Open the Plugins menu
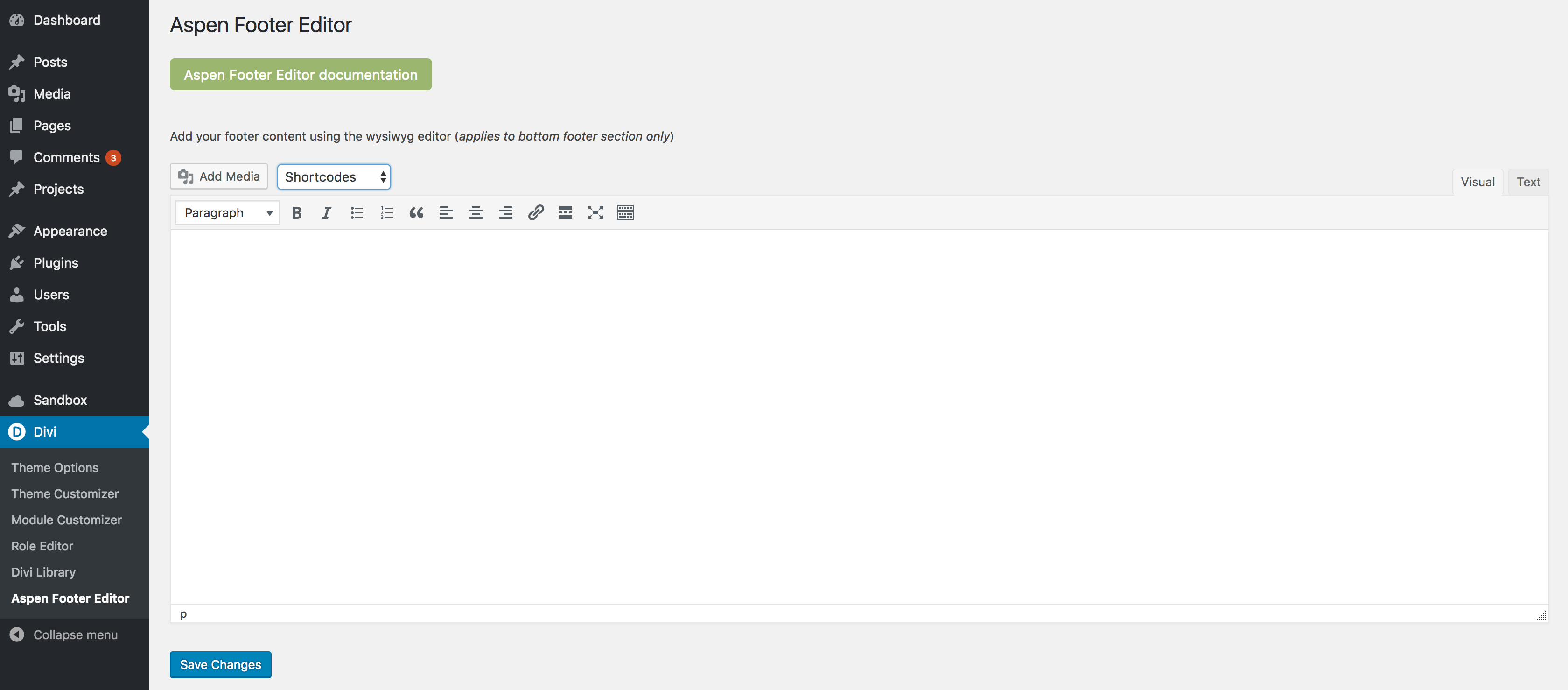This screenshot has height=690, width=1568. (74, 263)
